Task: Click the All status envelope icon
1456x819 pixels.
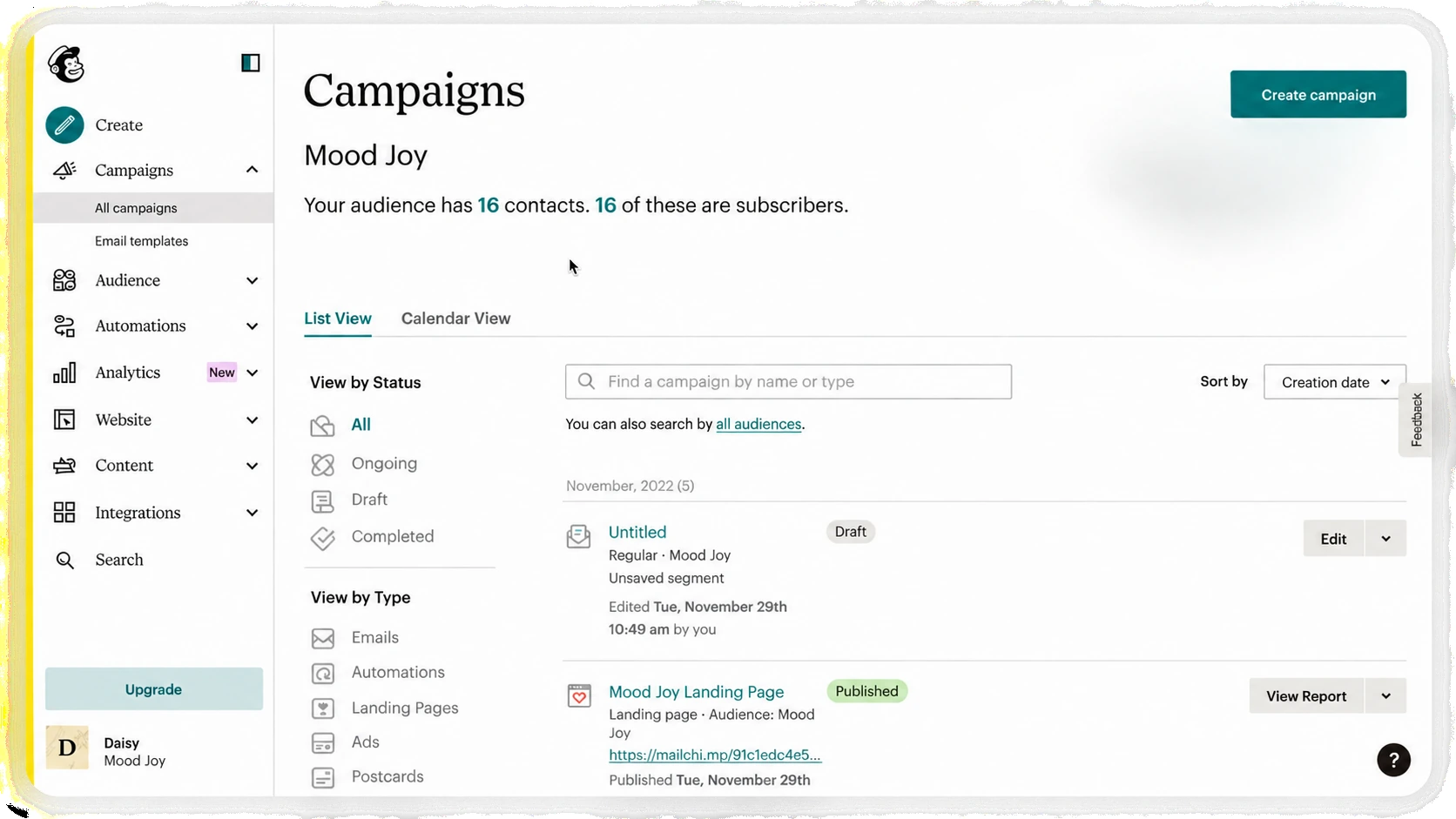Action: 322,426
